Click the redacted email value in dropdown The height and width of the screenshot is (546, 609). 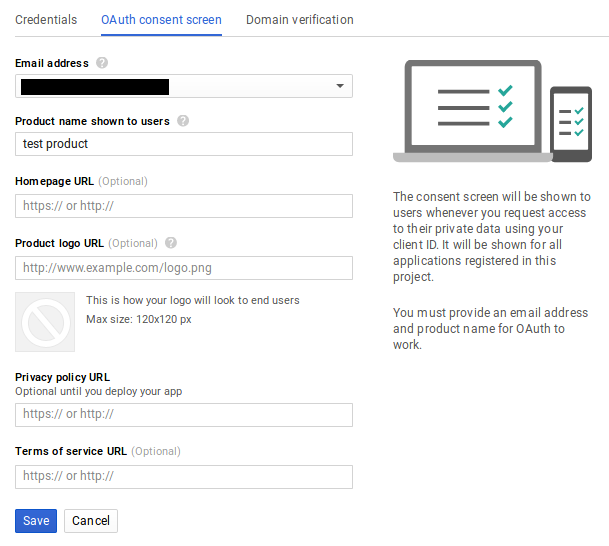coord(95,87)
